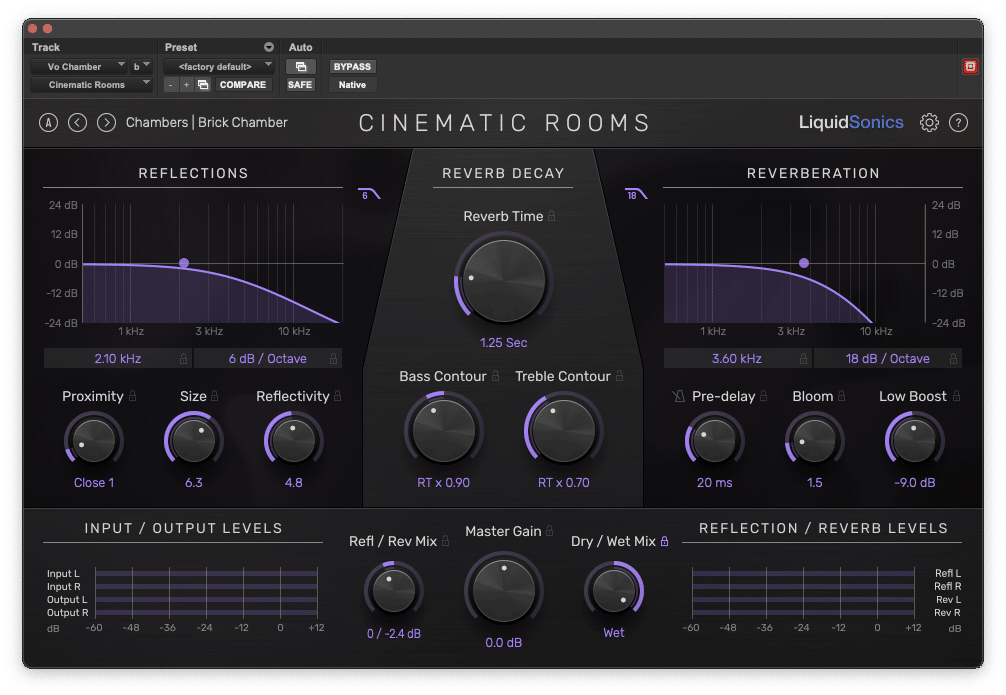
Task: Open the insert slot b dropdown
Action: pyautogui.click(x=141, y=67)
